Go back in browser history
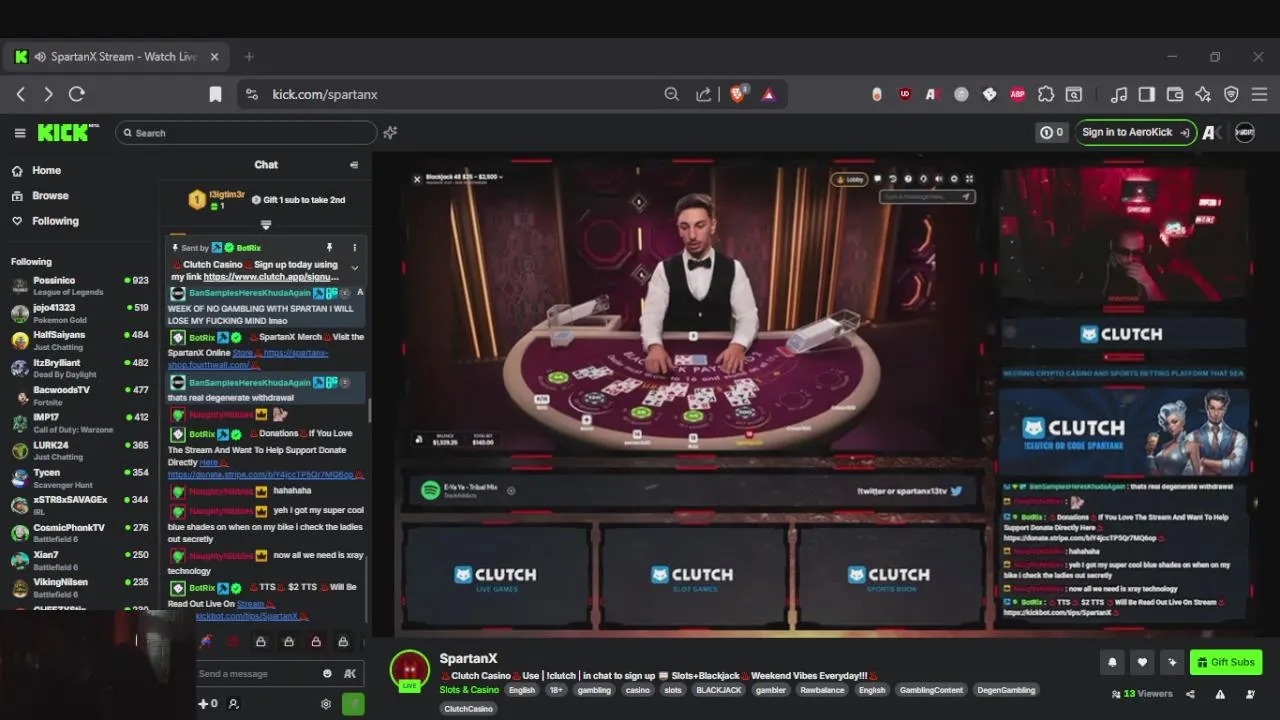Screen dimensions: 1280x720 coord(21,94)
